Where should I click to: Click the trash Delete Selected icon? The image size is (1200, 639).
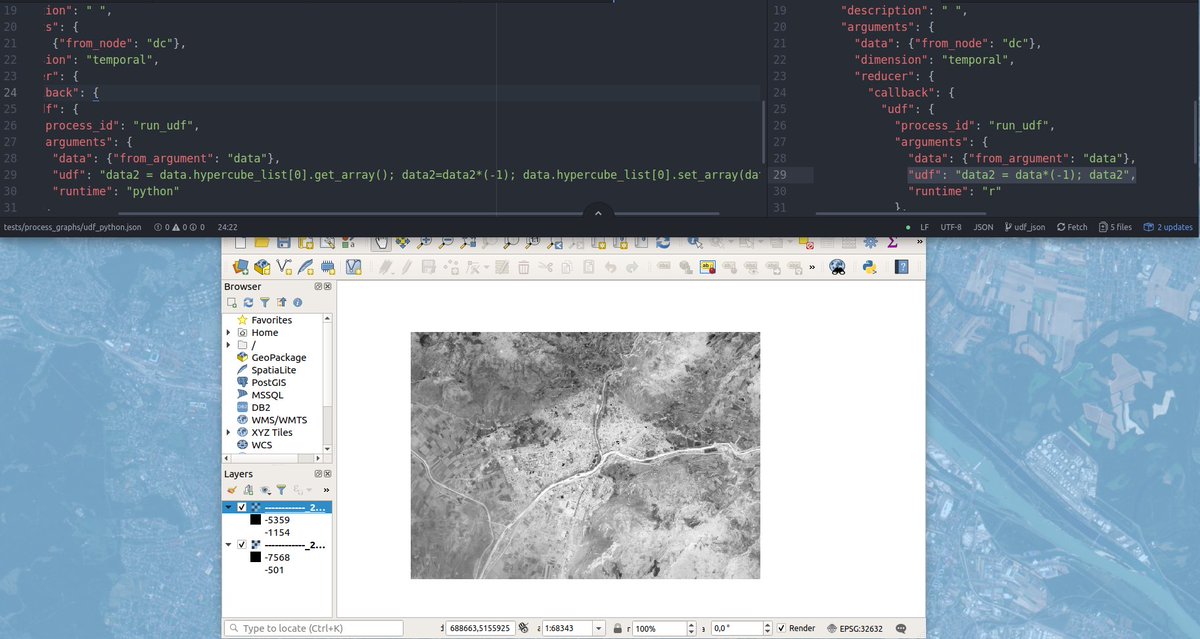point(523,266)
